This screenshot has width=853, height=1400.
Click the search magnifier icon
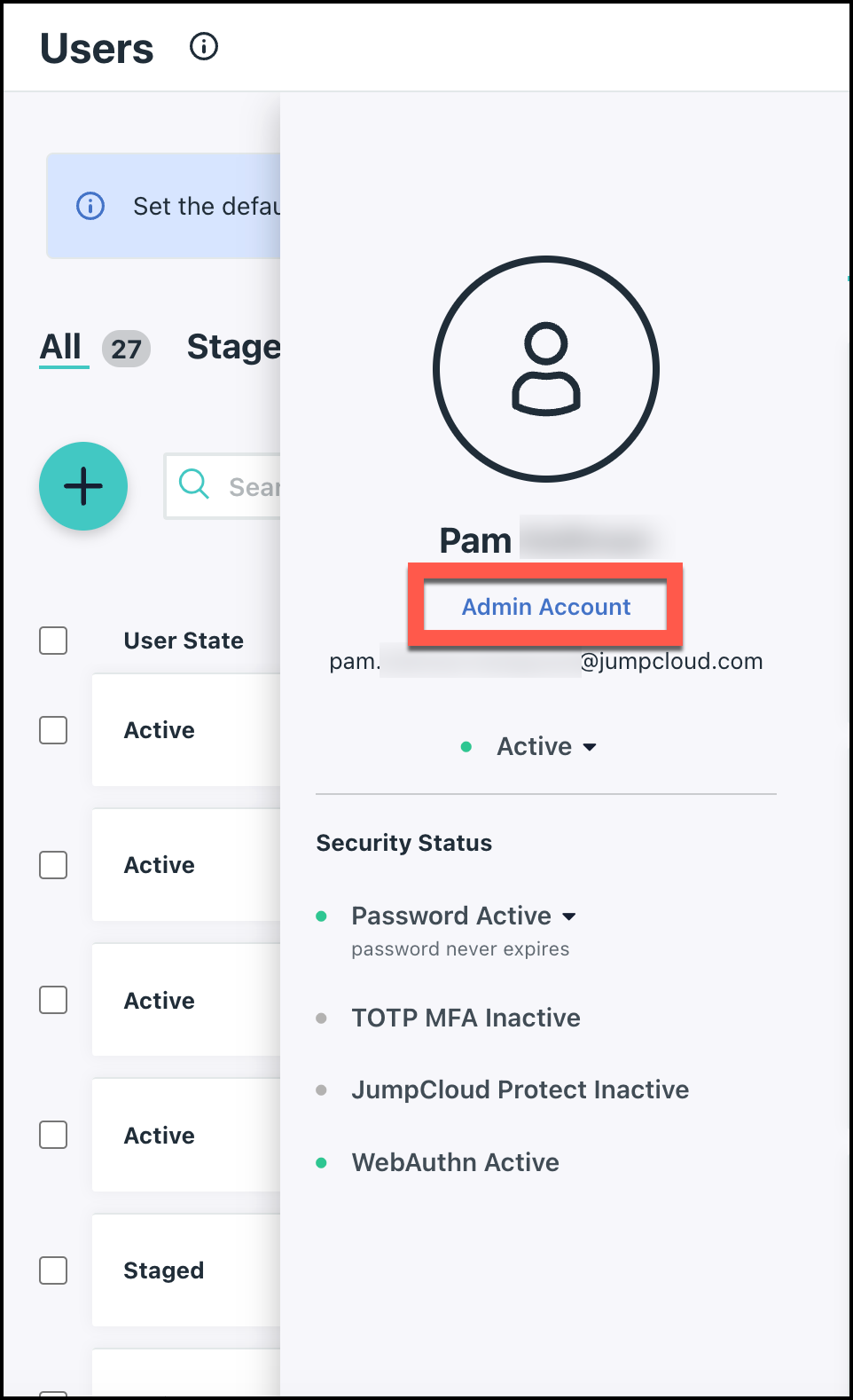coord(193,484)
